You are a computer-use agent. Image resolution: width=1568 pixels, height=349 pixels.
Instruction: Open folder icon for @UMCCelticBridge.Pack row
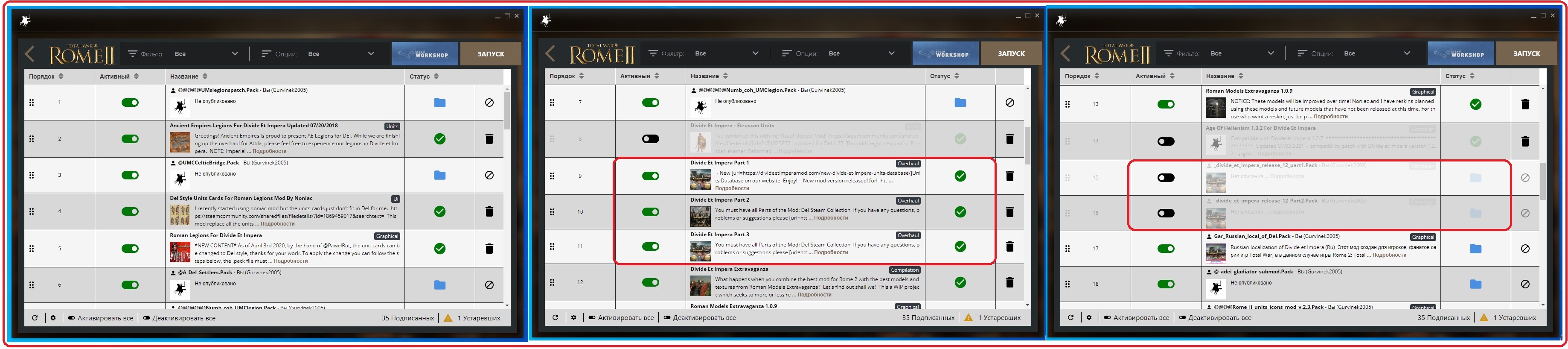(439, 176)
